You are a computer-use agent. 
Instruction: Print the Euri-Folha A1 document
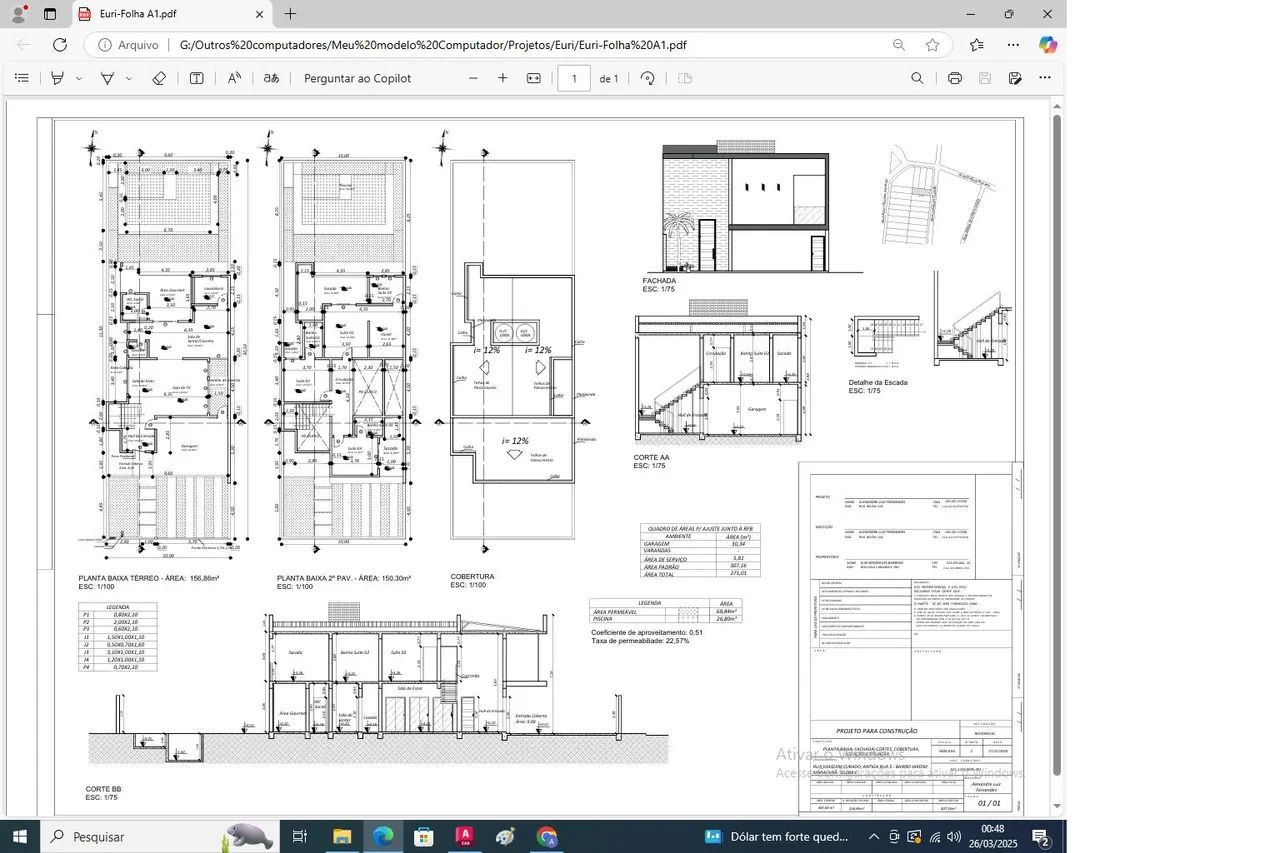[955, 77]
